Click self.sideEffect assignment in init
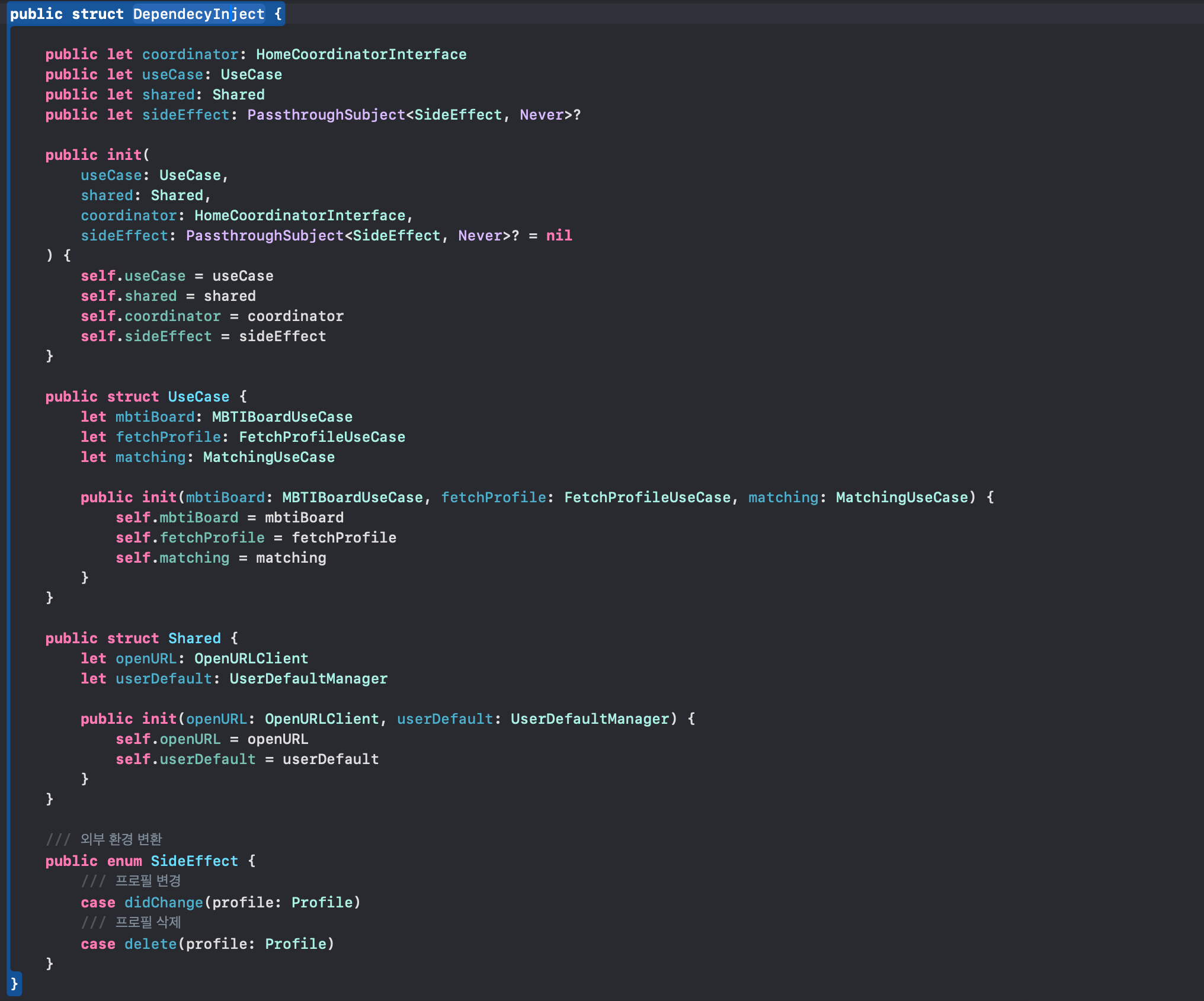 [x=203, y=336]
